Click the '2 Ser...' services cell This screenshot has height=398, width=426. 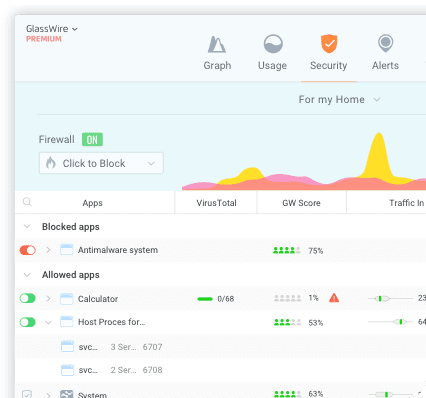123,370
